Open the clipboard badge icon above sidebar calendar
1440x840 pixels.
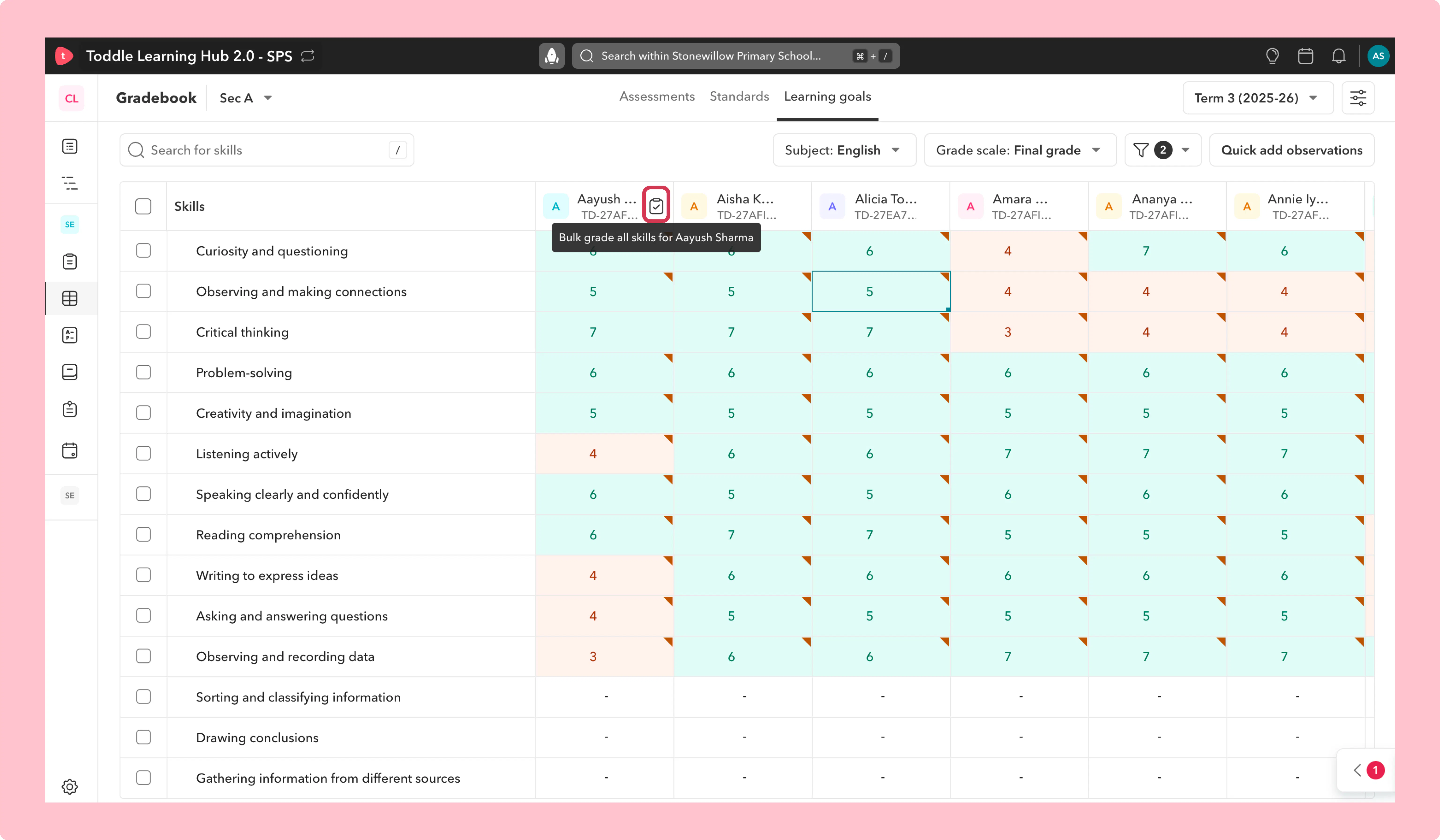70,409
